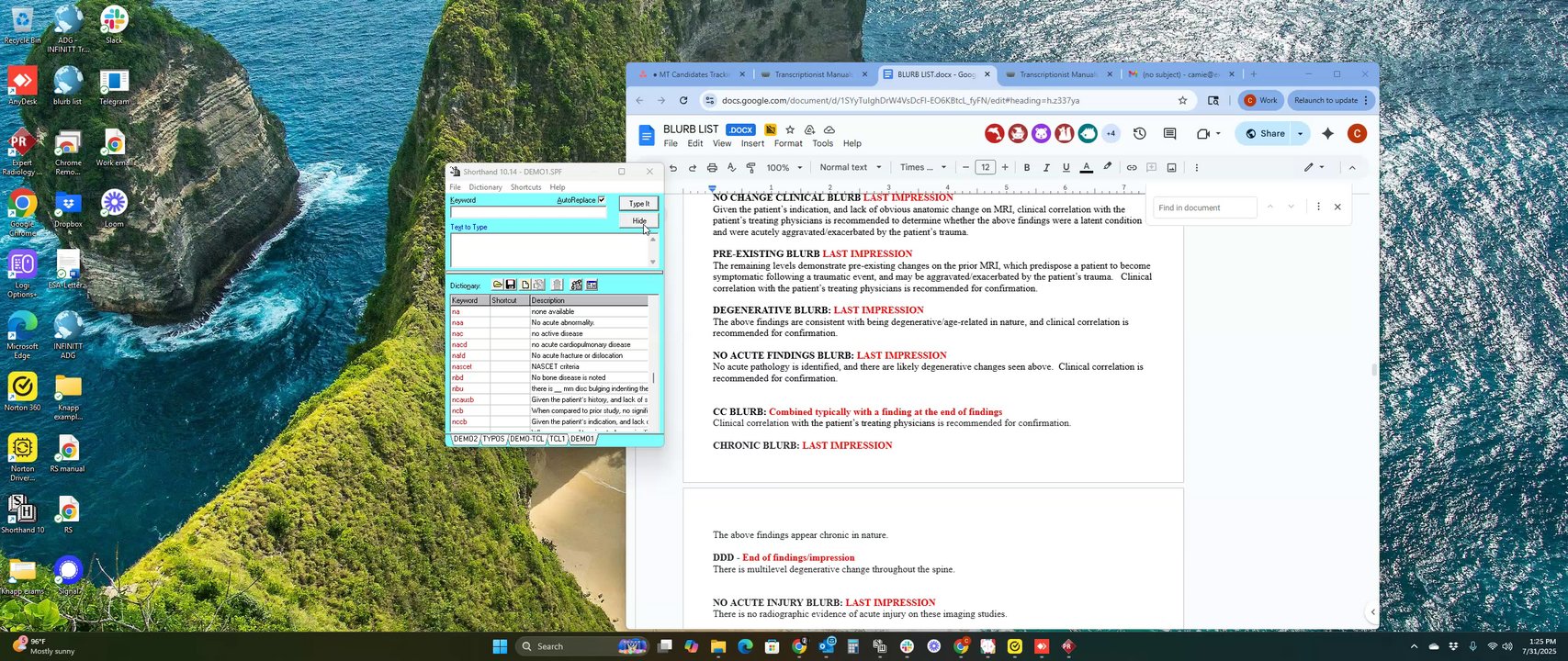Open Shorthand Dictionary menu
The height and width of the screenshot is (661, 1568).
tap(485, 187)
